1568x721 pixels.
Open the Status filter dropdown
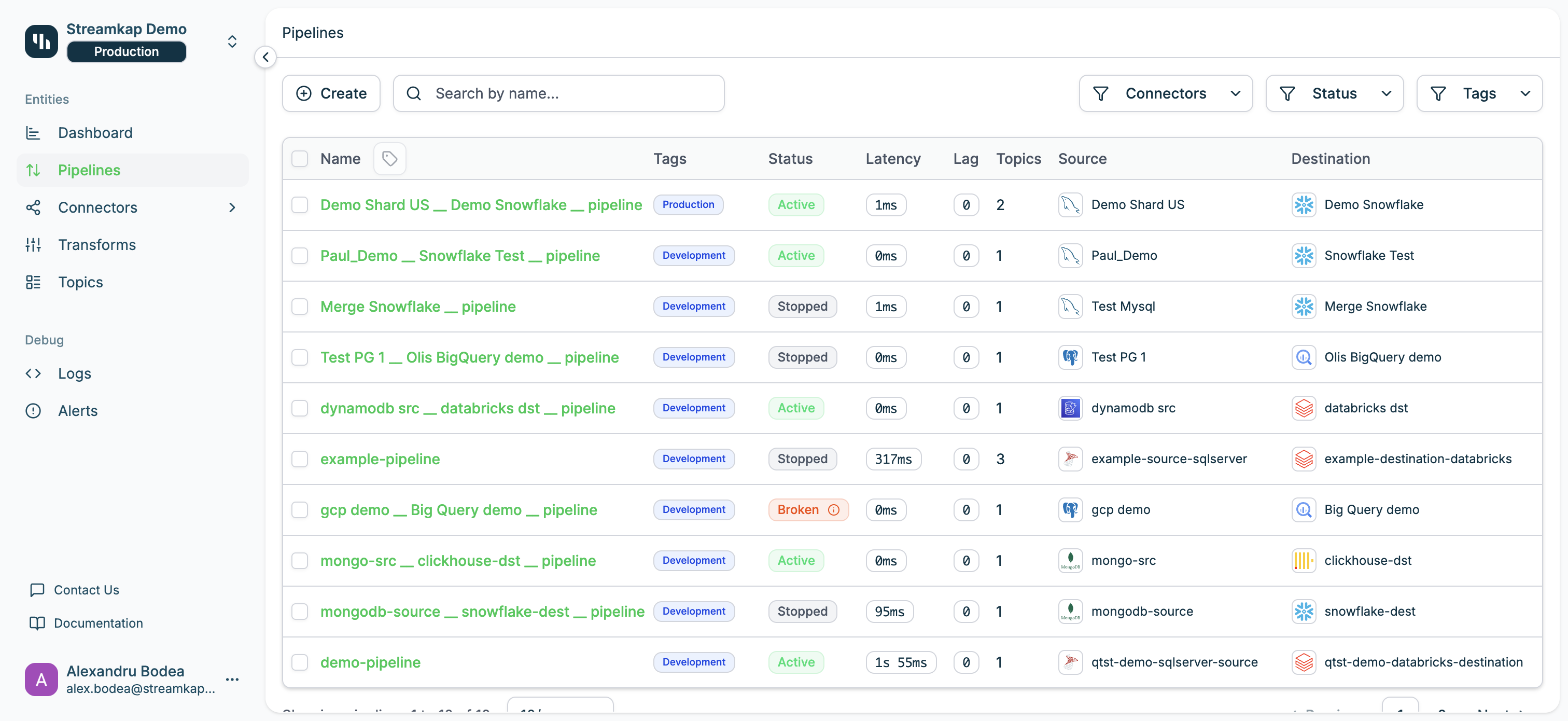(1334, 93)
